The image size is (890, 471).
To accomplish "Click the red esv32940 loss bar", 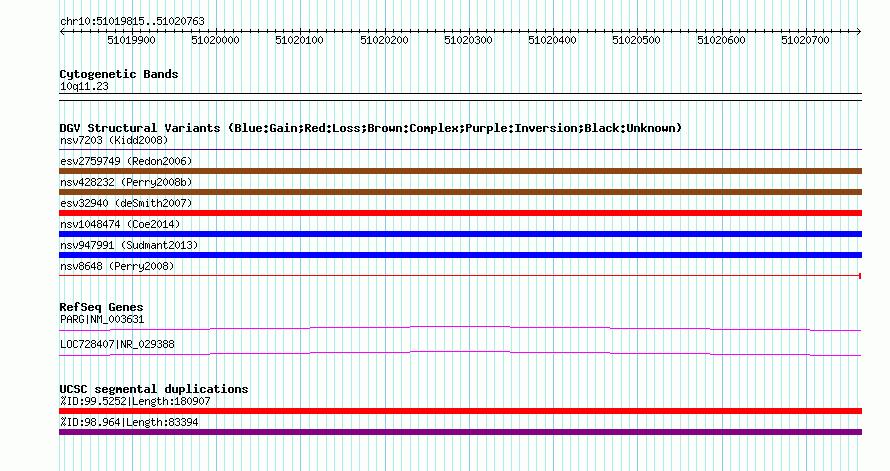I will coord(460,213).
